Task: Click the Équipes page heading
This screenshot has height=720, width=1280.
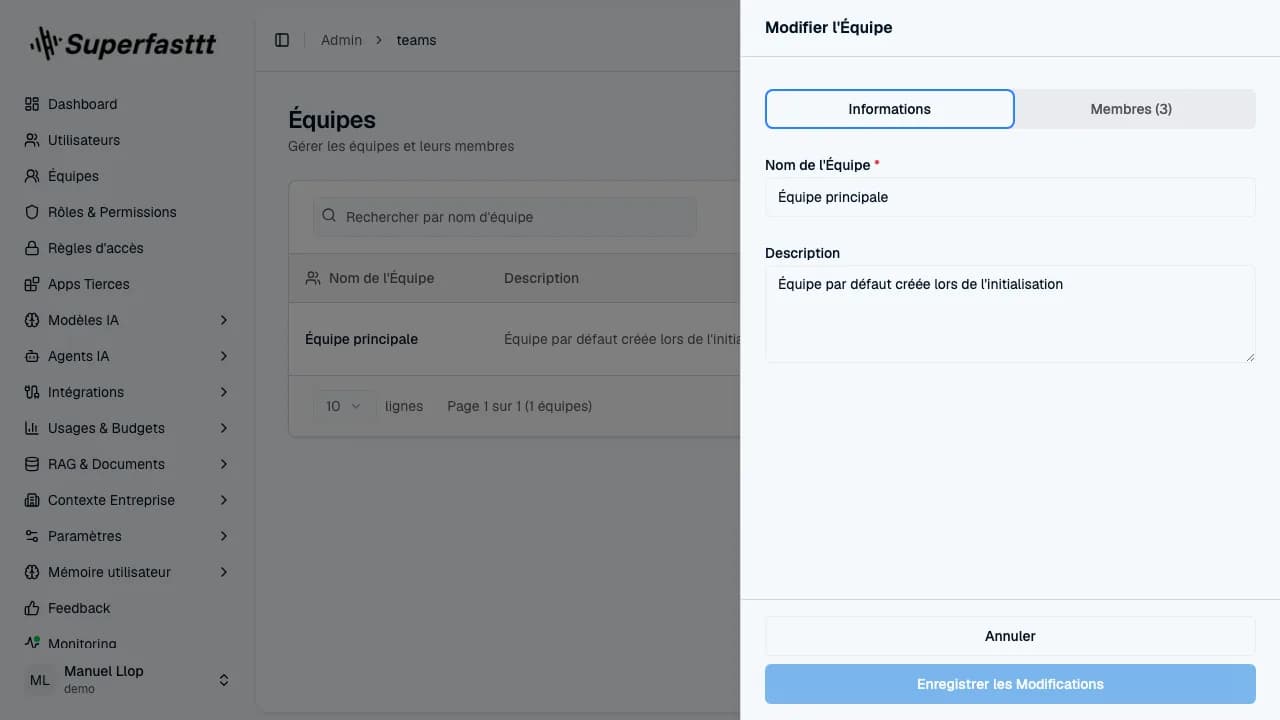Action: point(332,120)
